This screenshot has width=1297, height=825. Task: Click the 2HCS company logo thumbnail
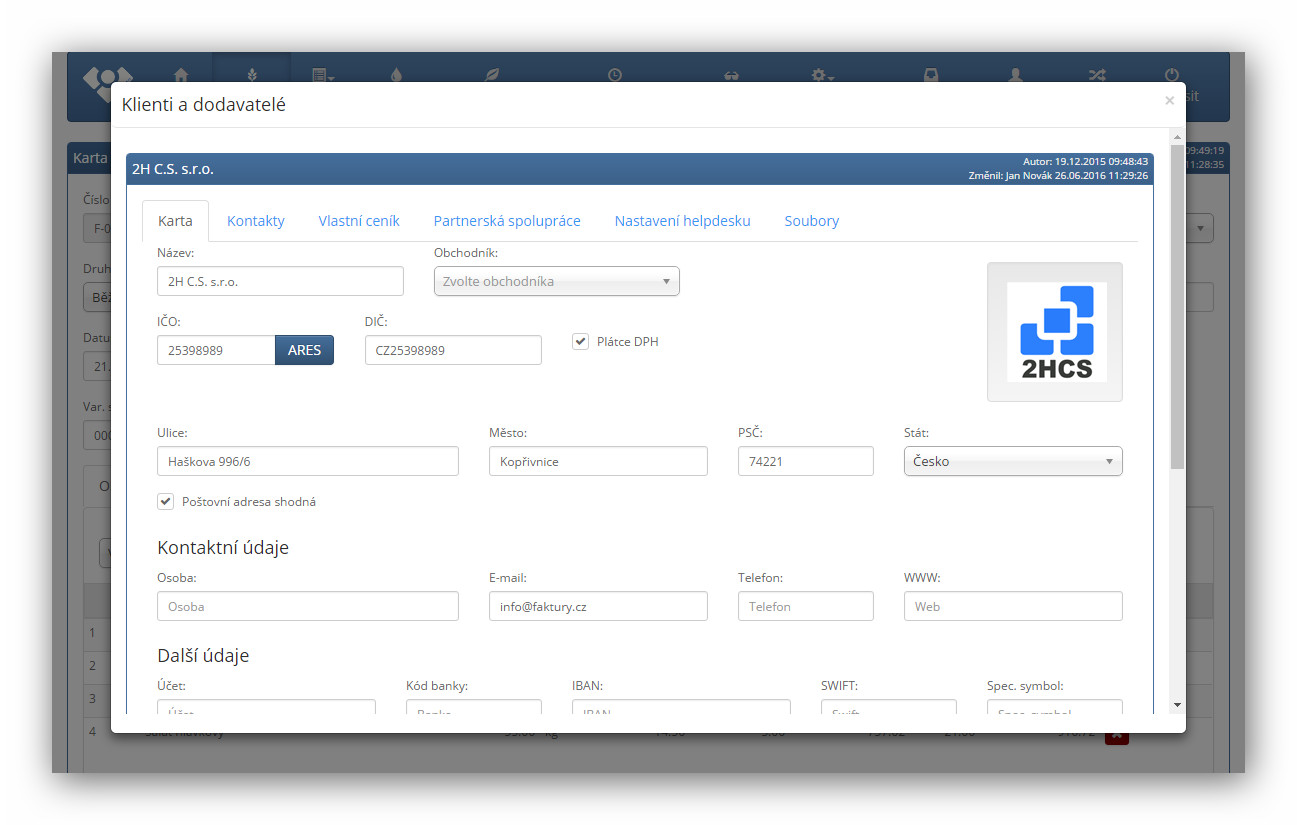tap(1055, 332)
